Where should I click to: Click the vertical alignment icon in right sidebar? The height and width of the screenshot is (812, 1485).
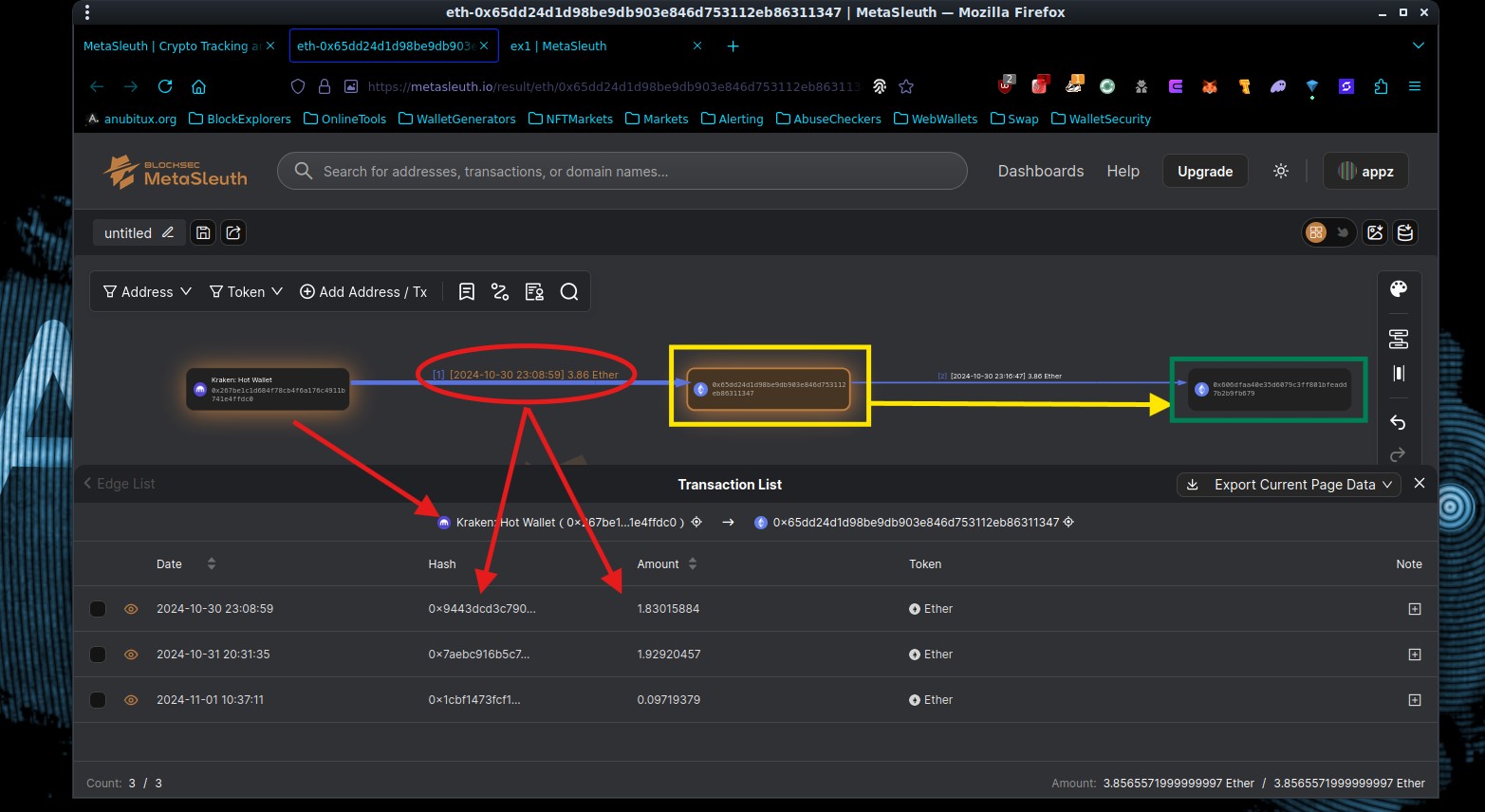coord(1398,373)
